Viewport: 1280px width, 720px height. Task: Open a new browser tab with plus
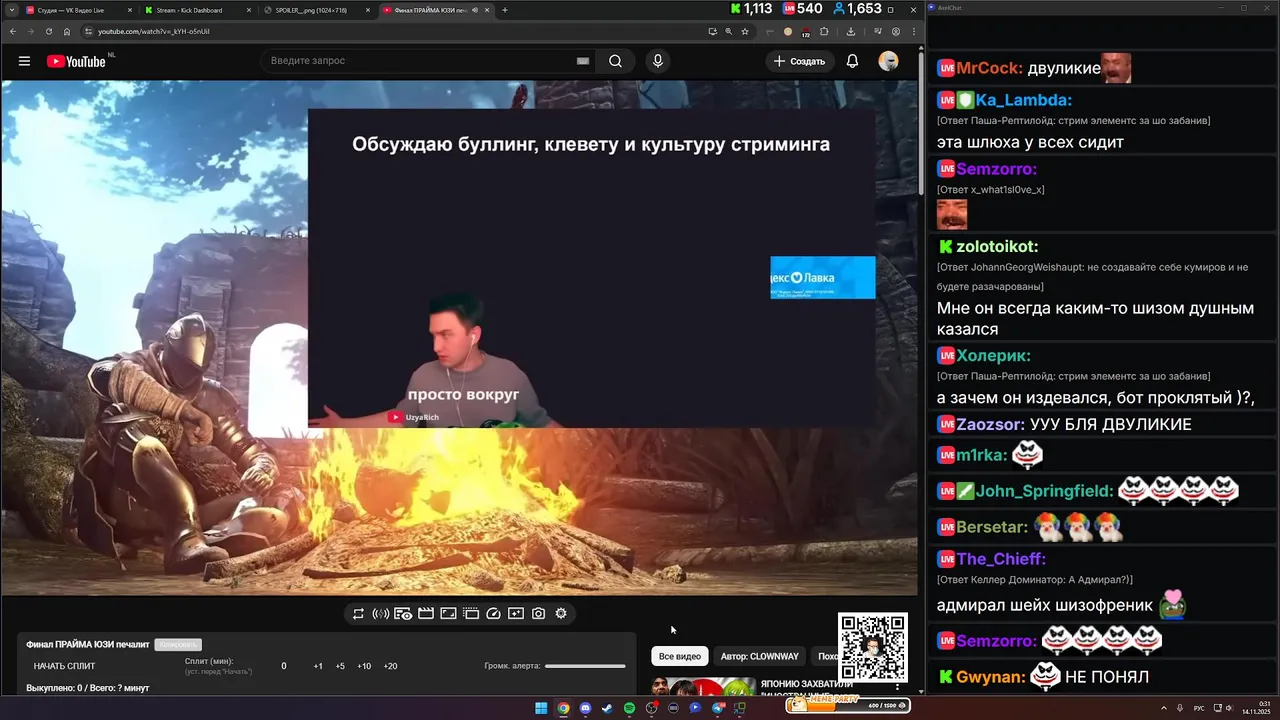pos(504,10)
